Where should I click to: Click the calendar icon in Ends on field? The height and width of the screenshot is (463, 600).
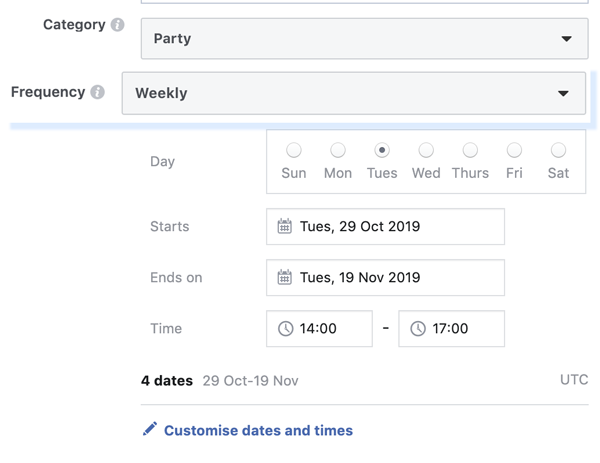[x=284, y=277]
